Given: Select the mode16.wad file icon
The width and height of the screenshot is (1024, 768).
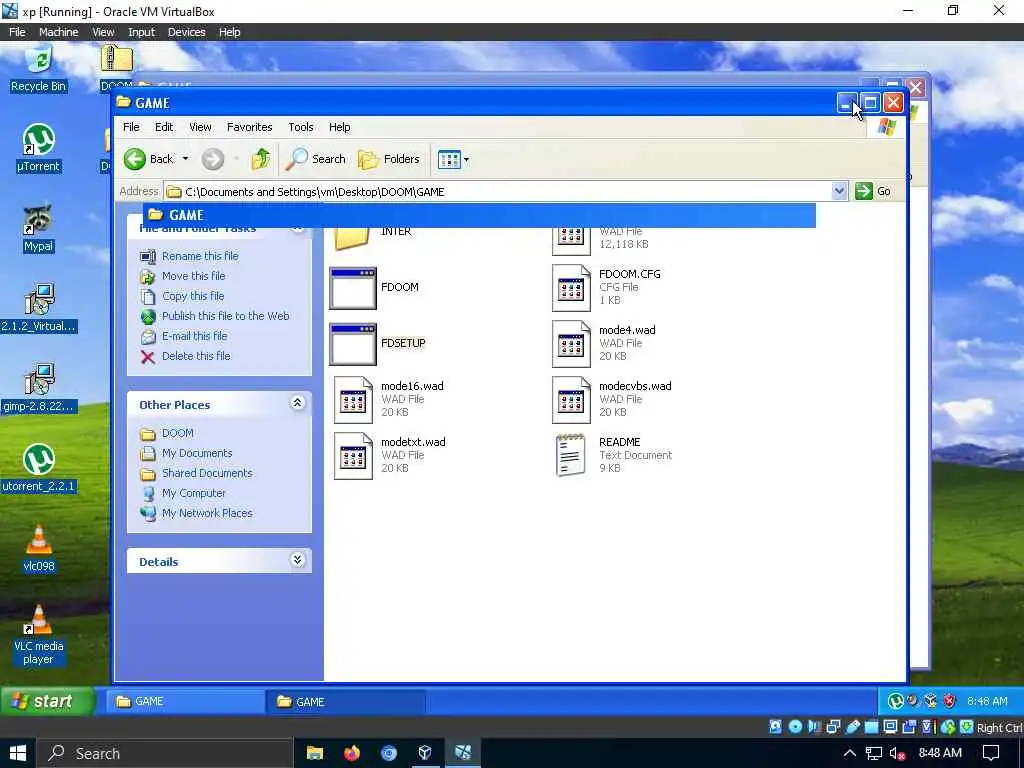Looking at the screenshot, I should pyautogui.click(x=353, y=400).
